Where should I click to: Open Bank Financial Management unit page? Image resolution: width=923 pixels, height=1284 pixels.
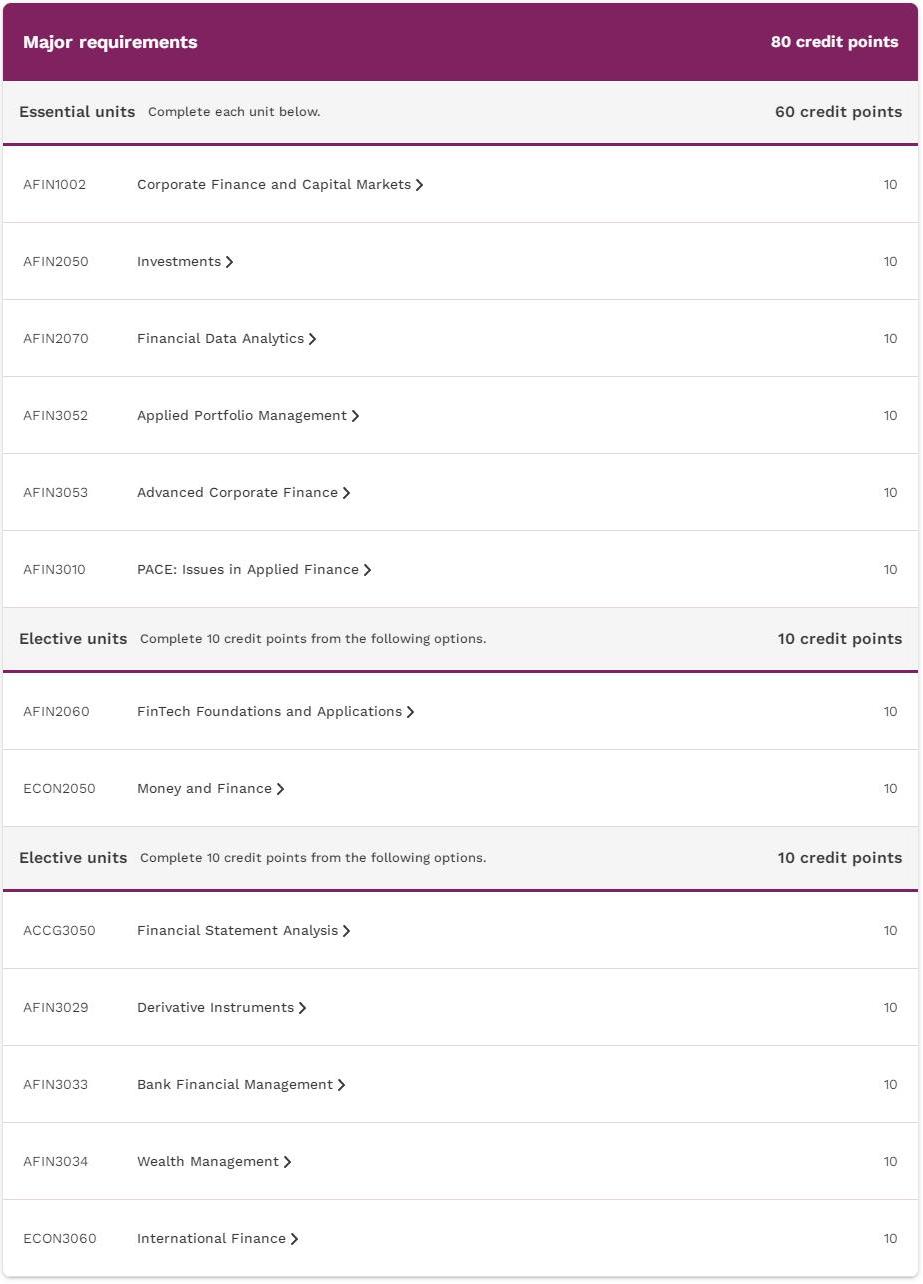point(241,1085)
